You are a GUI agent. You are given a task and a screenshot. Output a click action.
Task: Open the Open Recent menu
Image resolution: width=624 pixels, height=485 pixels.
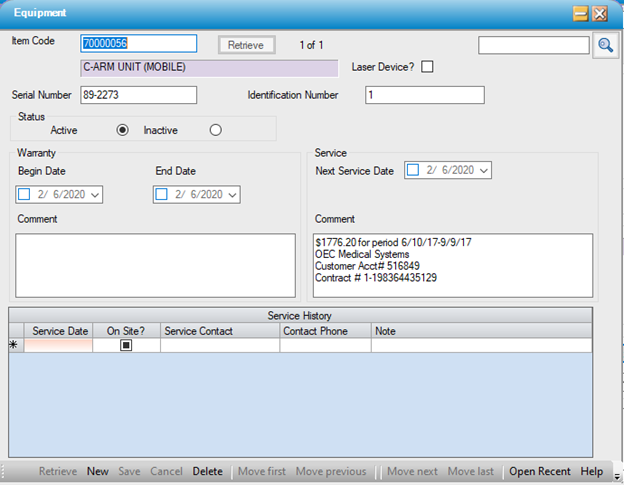coord(539,471)
